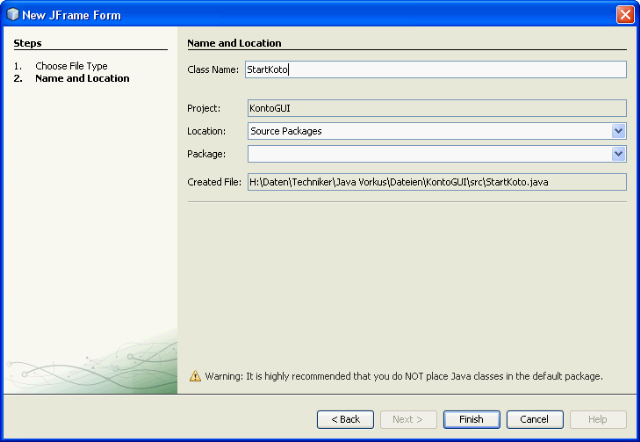Open the Location dropdown arrow
This screenshot has width=640, height=442.
pyautogui.click(x=618, y=131)
